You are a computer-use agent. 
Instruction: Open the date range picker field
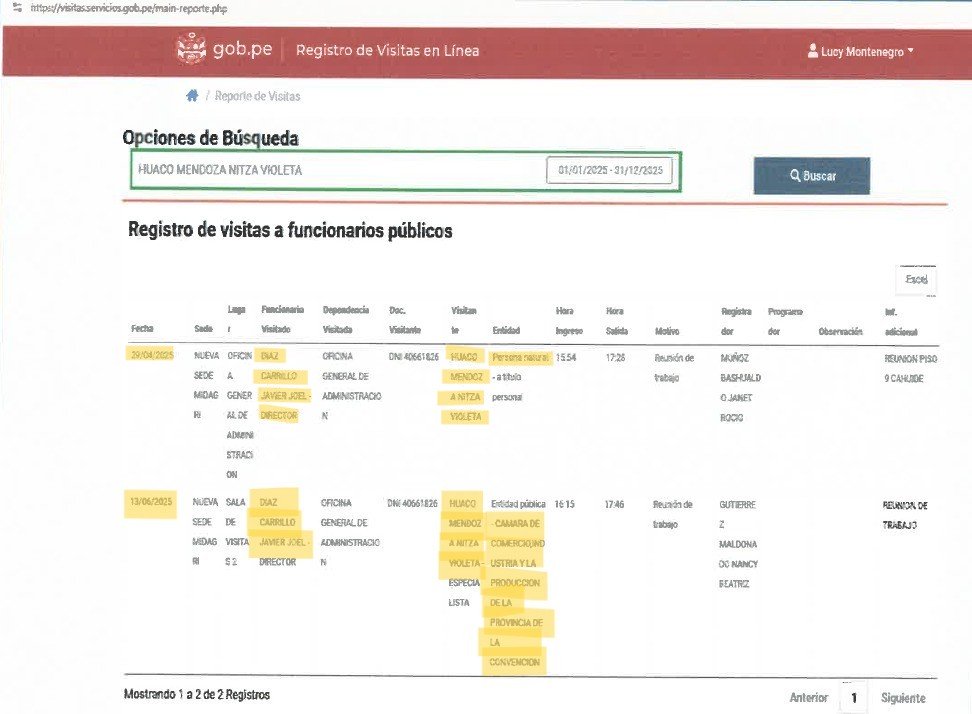(610, 171)
